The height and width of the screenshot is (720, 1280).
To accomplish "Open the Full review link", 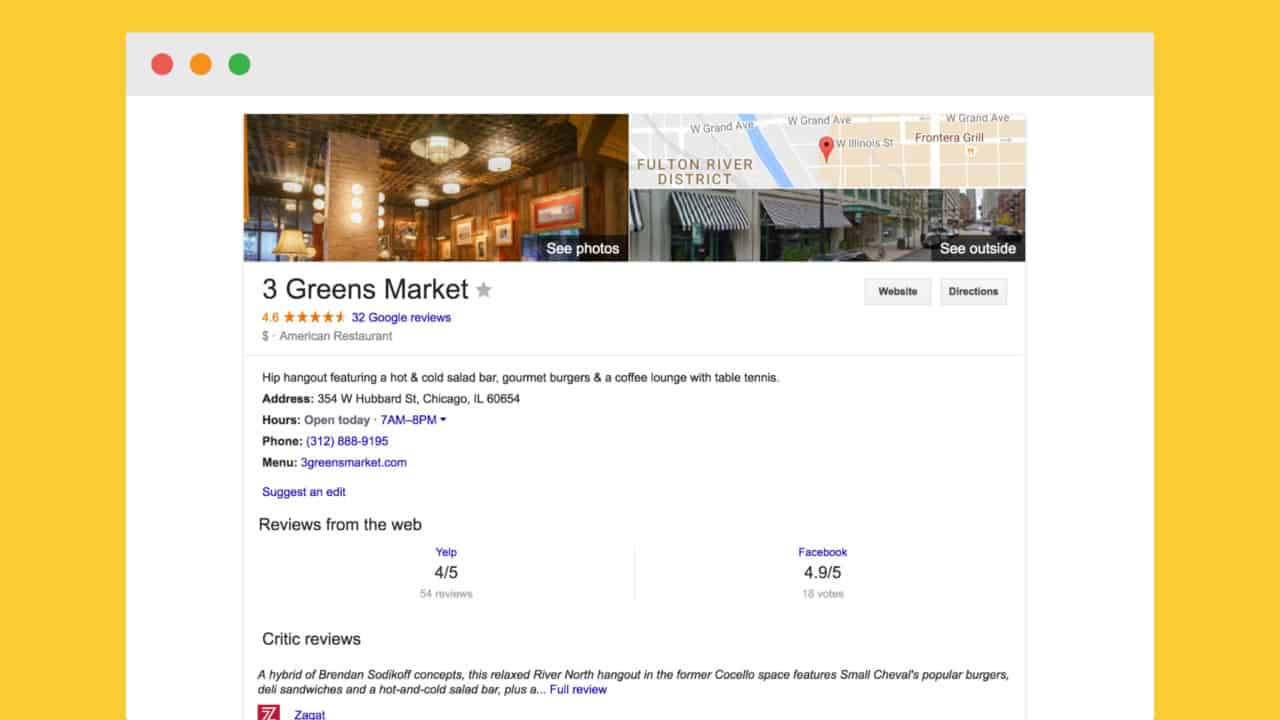I will click(578, 689).
